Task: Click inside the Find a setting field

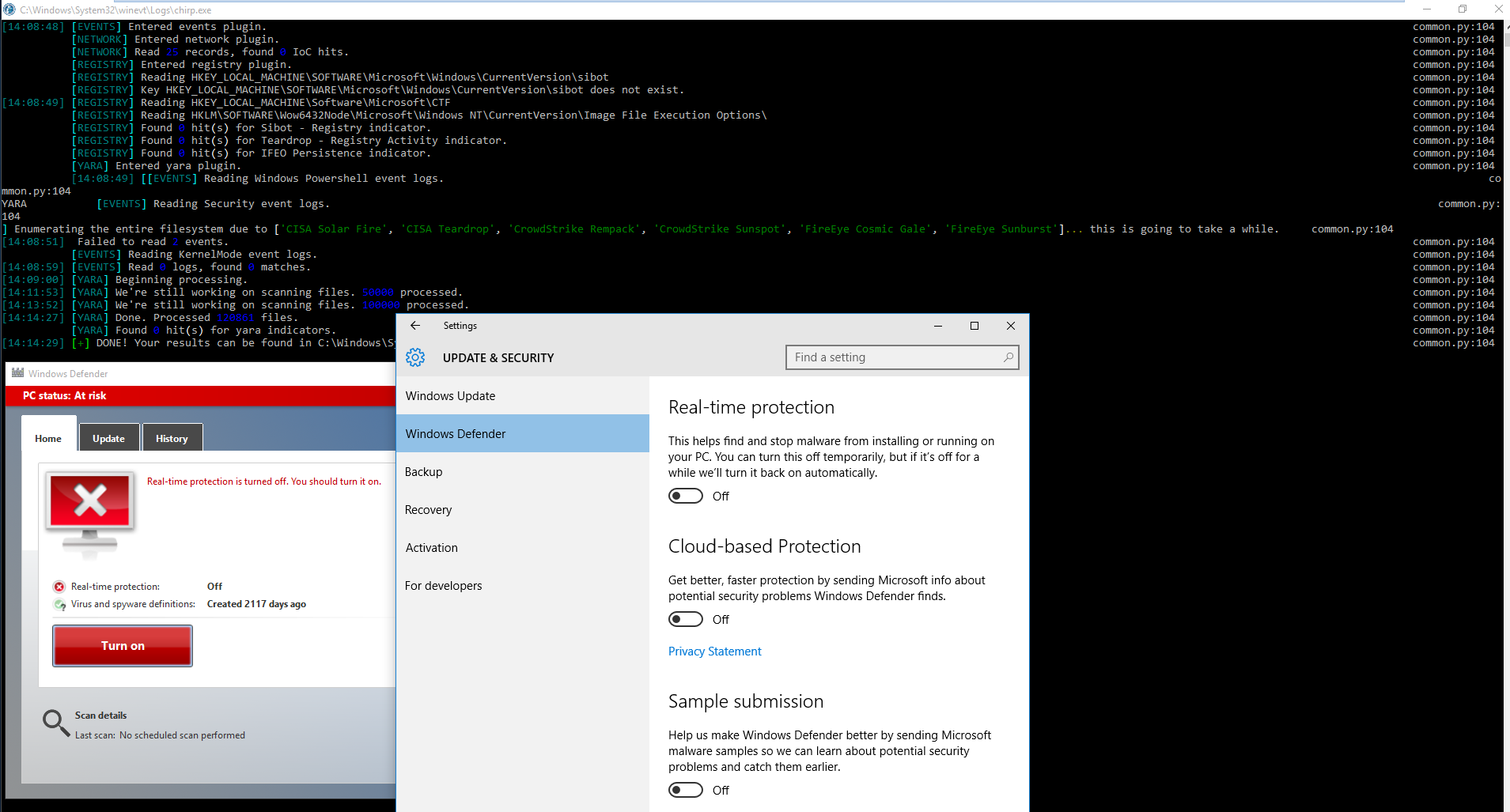Action: click(870, 357)
